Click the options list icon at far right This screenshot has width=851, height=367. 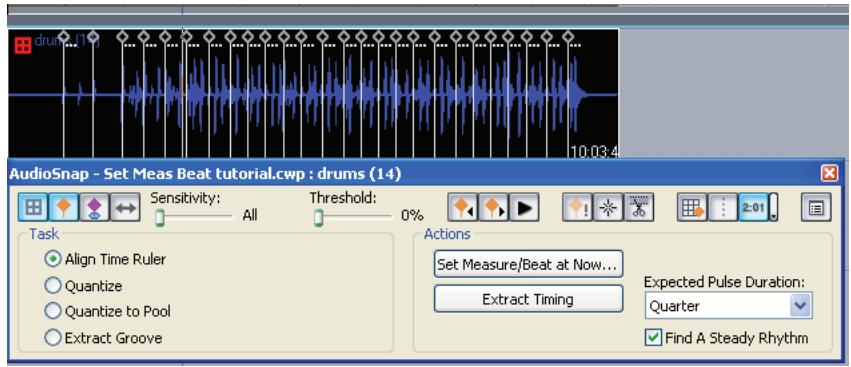coord(816,207)
